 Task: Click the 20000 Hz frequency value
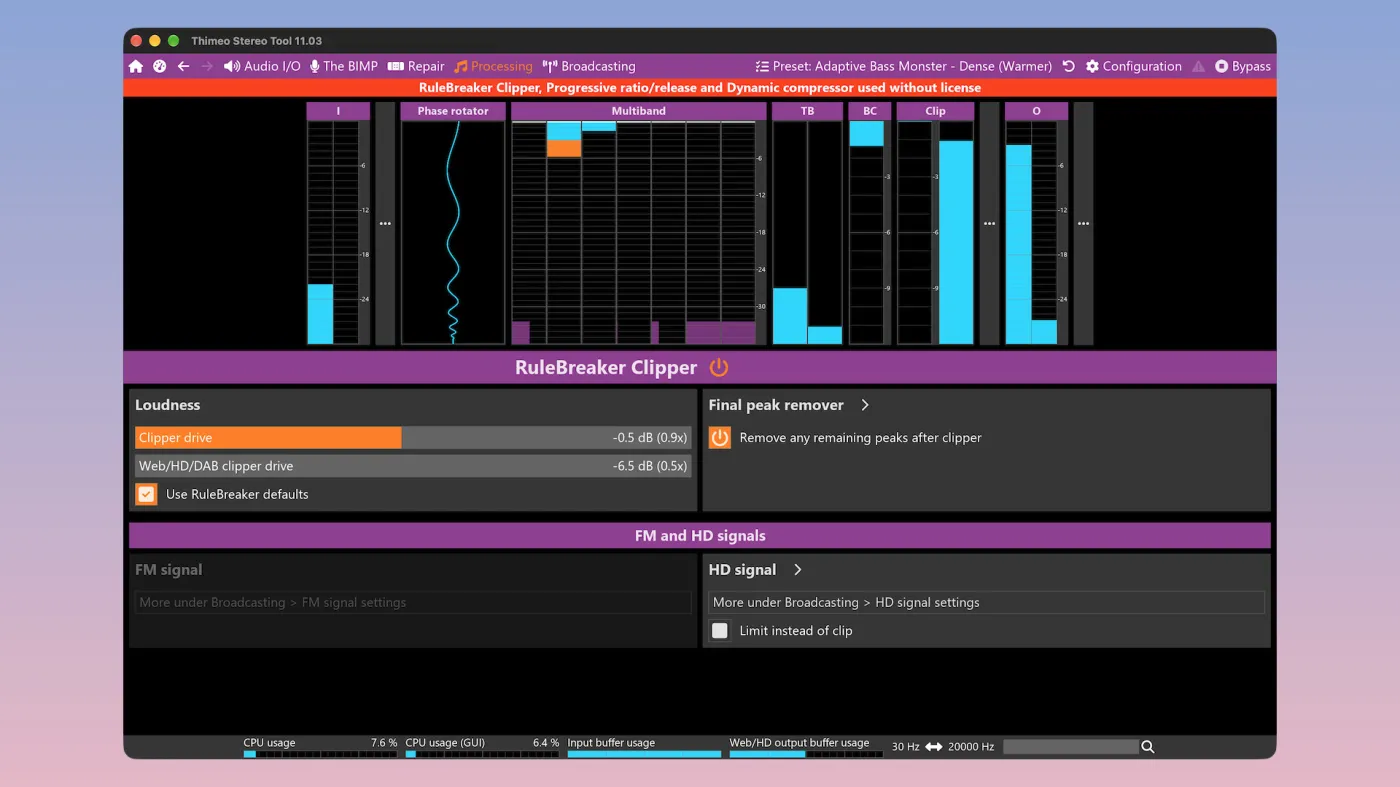click(971, 747)
